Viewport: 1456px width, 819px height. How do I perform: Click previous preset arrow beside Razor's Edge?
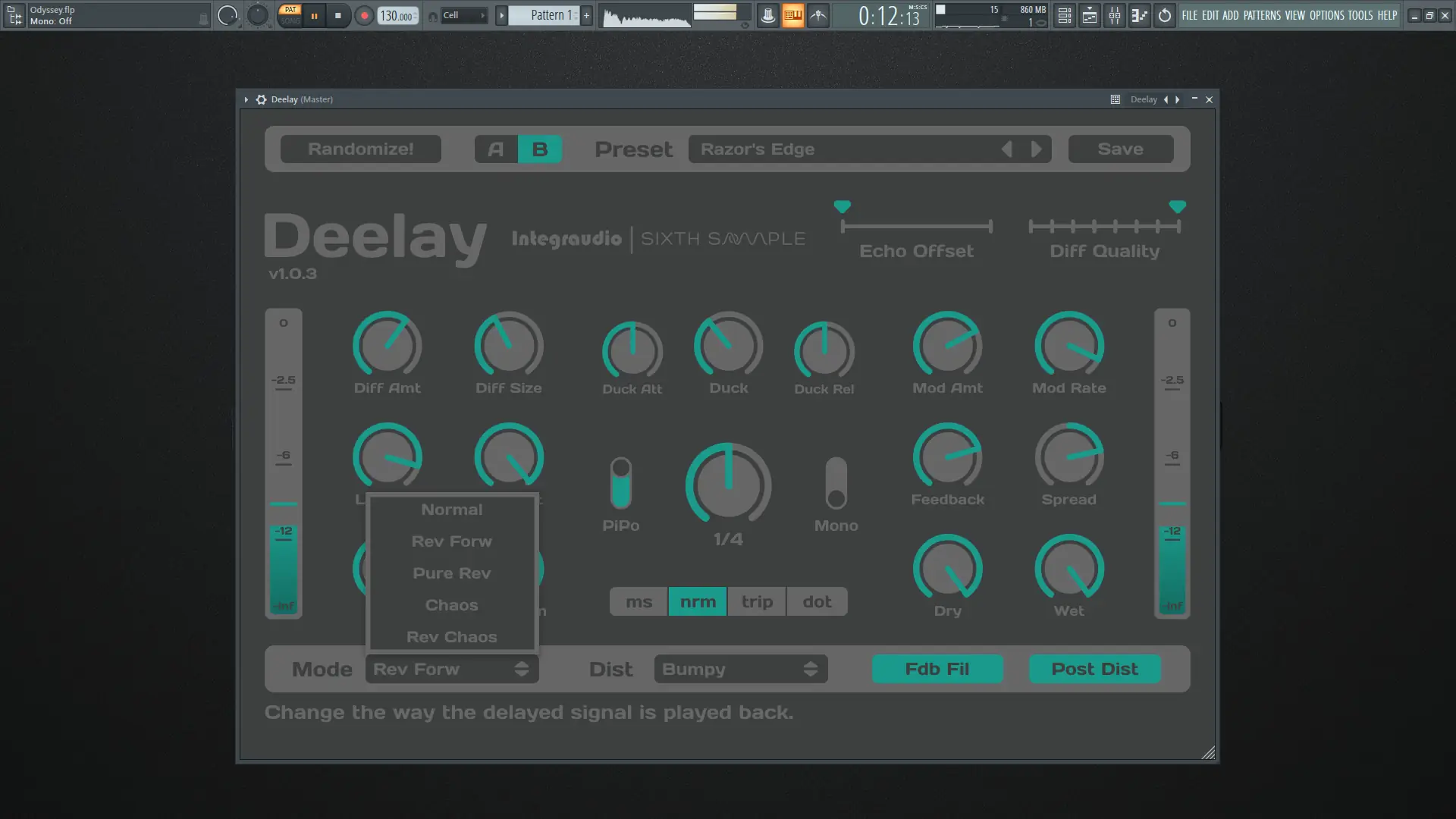coord(1007,149)
